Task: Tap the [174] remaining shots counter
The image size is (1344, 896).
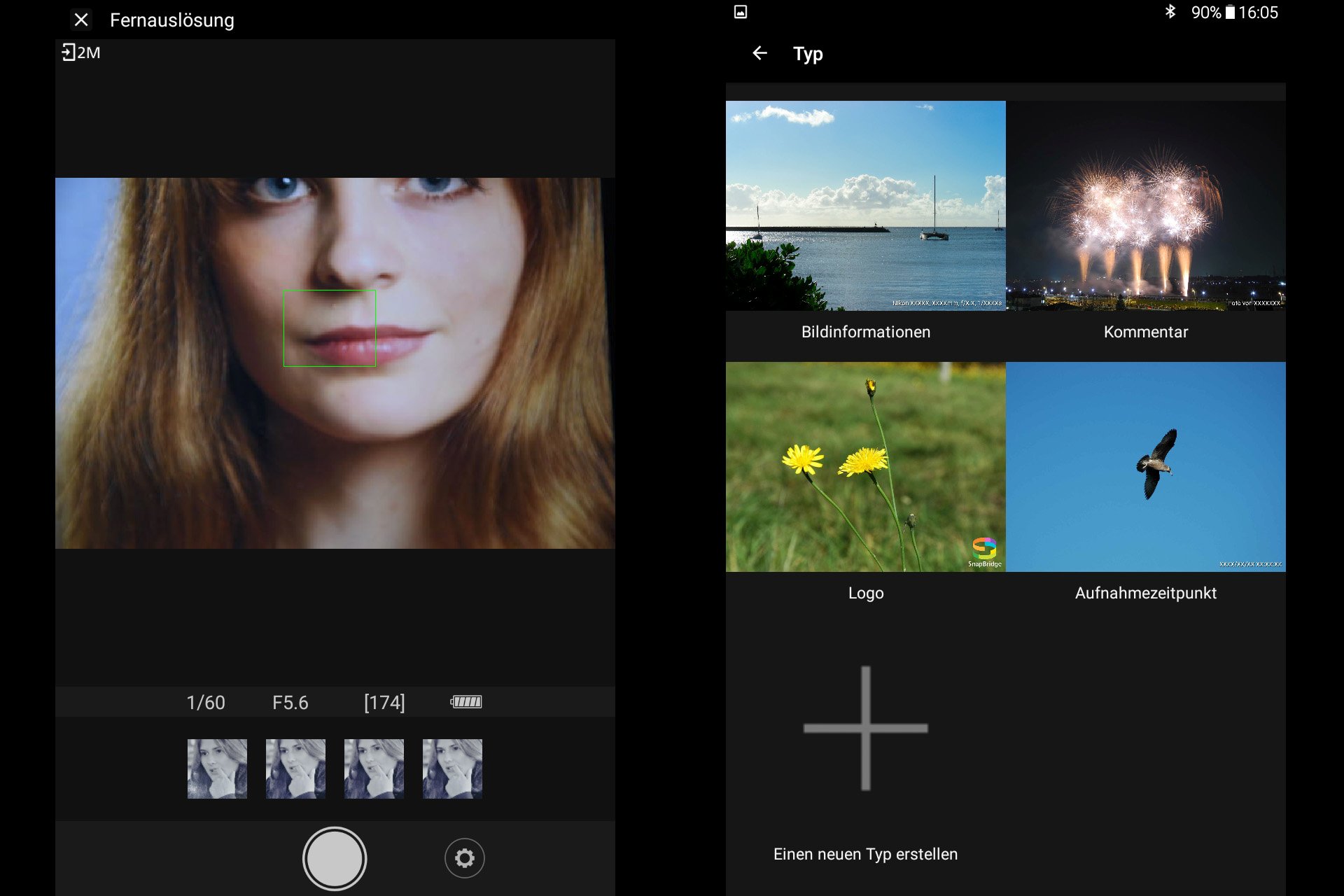Action: (384, 702)
